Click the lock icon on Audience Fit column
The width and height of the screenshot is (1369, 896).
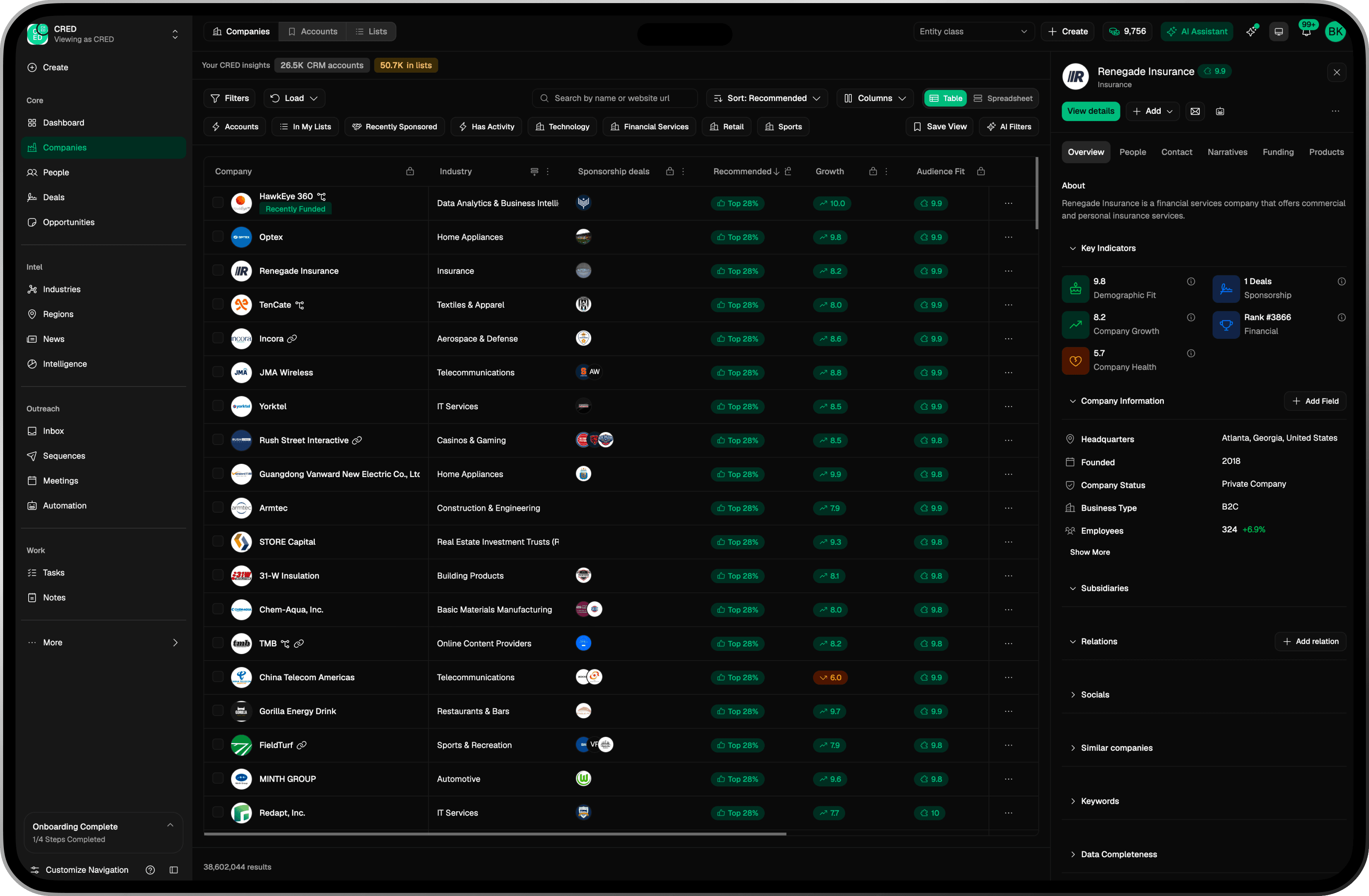pos(981,172)
